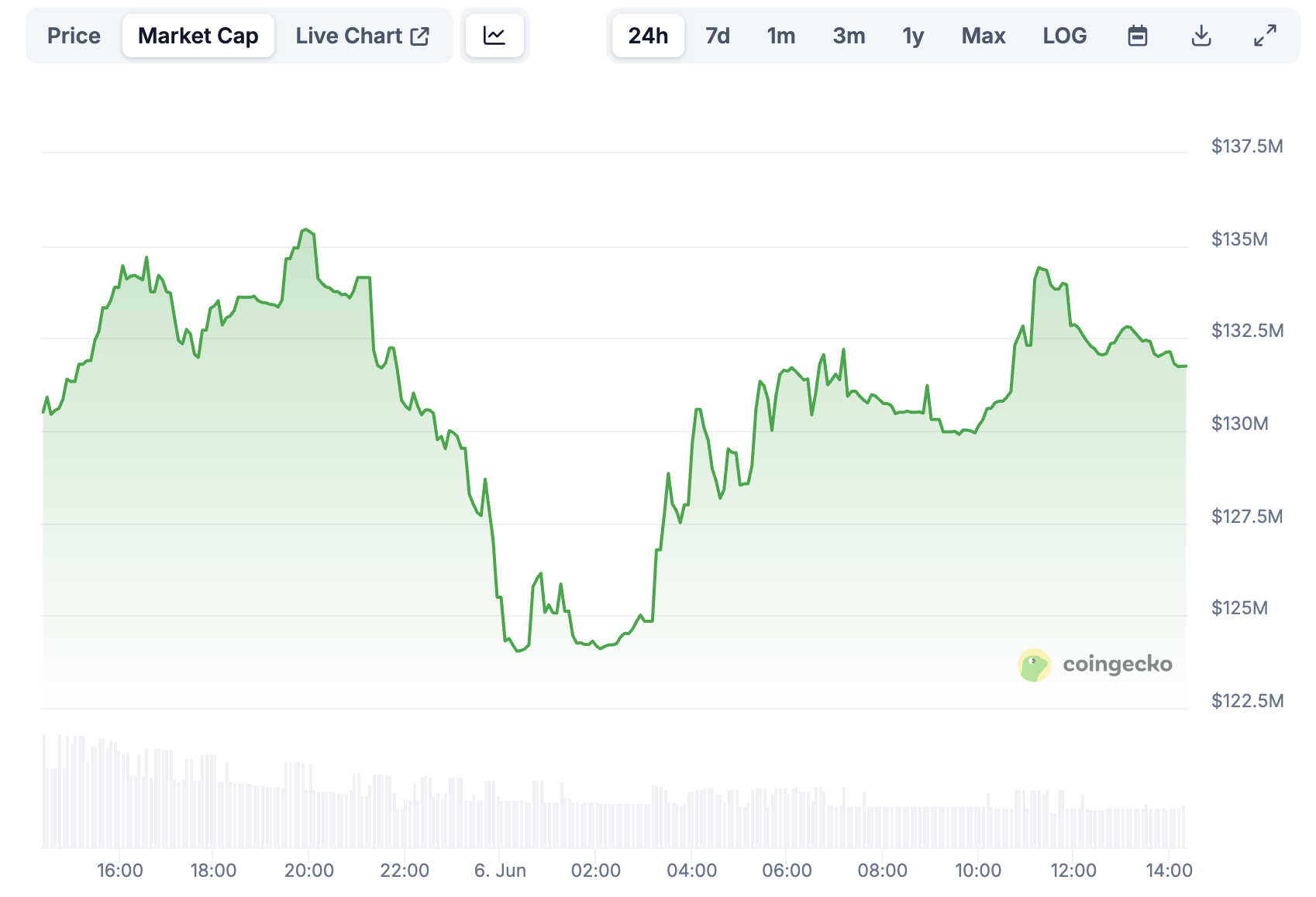This screenshot has height=897, width=1316.
Task: Choose the 3m time range
Action: pyautogui.click(x=849, y=36)
